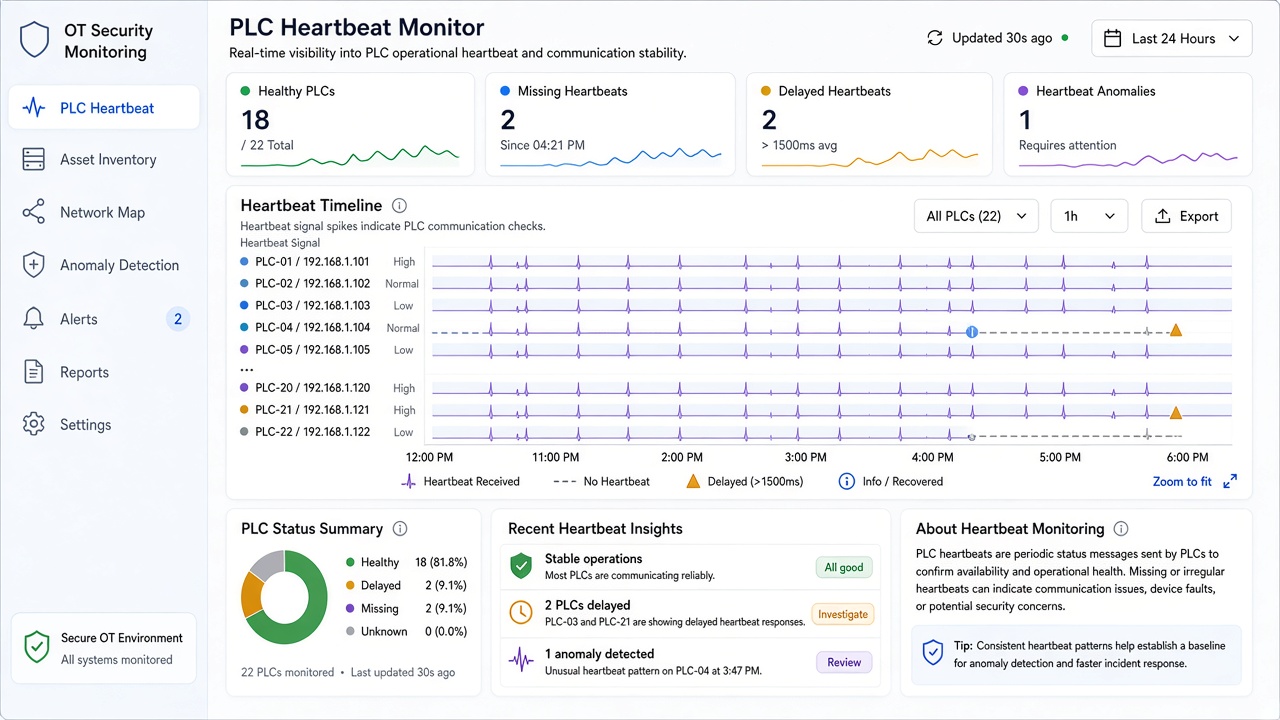
Task: Select the PLC-22 / 192.168.1.122 row
Action: 735,432
